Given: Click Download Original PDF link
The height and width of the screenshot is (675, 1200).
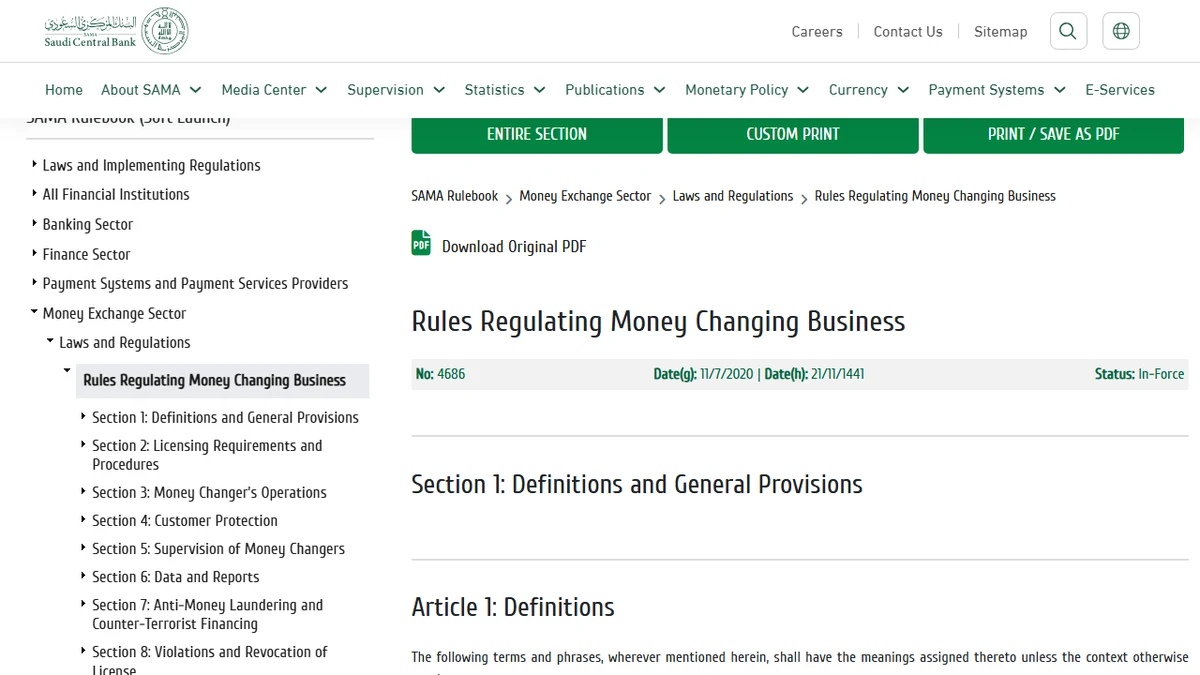Looking at the screenshot, I should (x=514, y=247).
